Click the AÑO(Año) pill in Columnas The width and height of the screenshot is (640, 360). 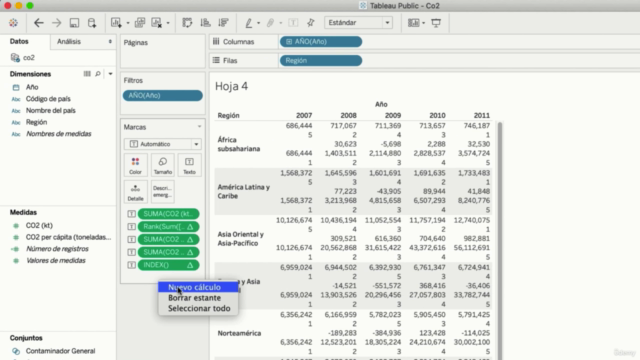click(x=321, y=42)
